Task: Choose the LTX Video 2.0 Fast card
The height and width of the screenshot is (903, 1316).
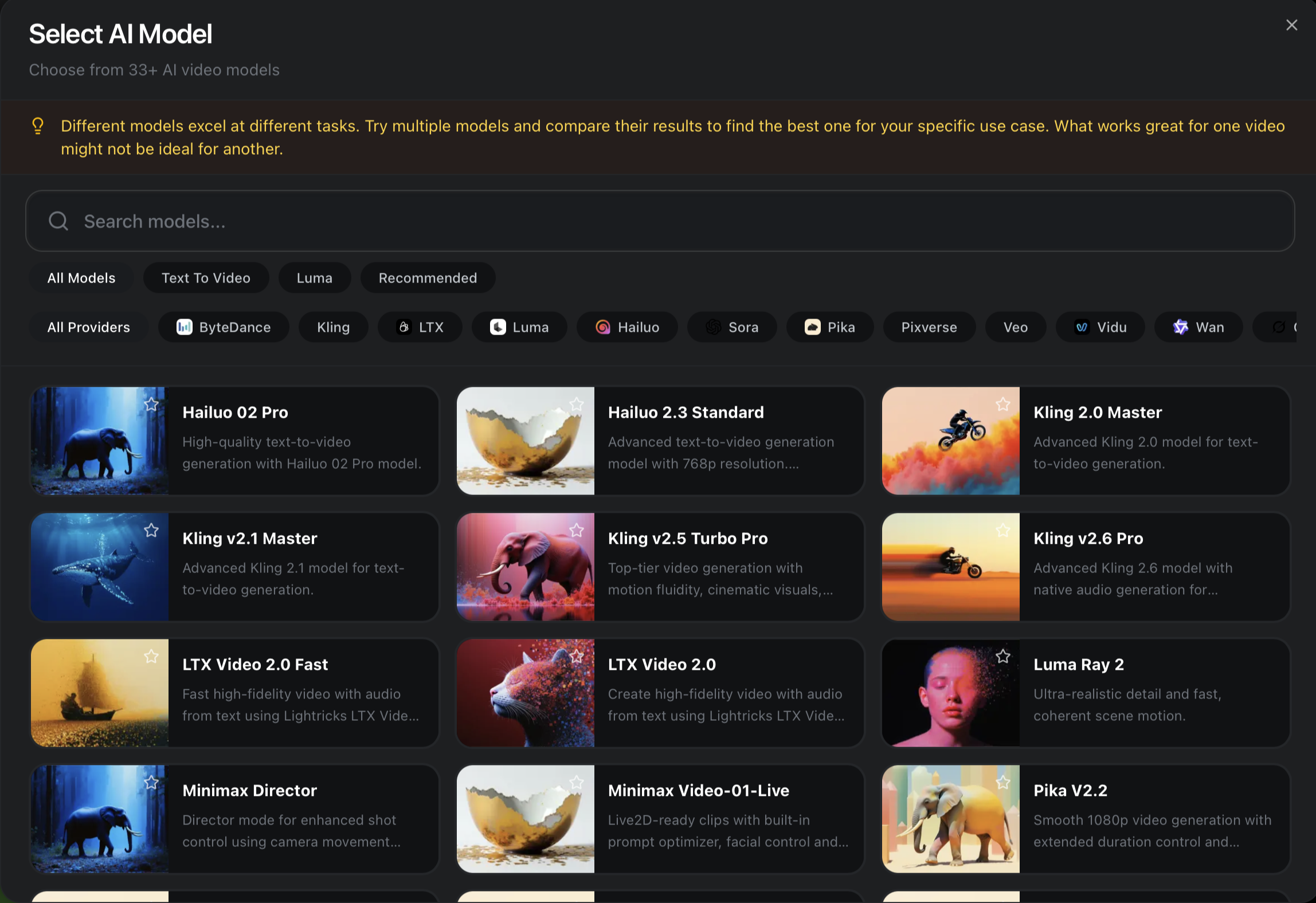Action: pyautogui.click(x=234, y=693)
